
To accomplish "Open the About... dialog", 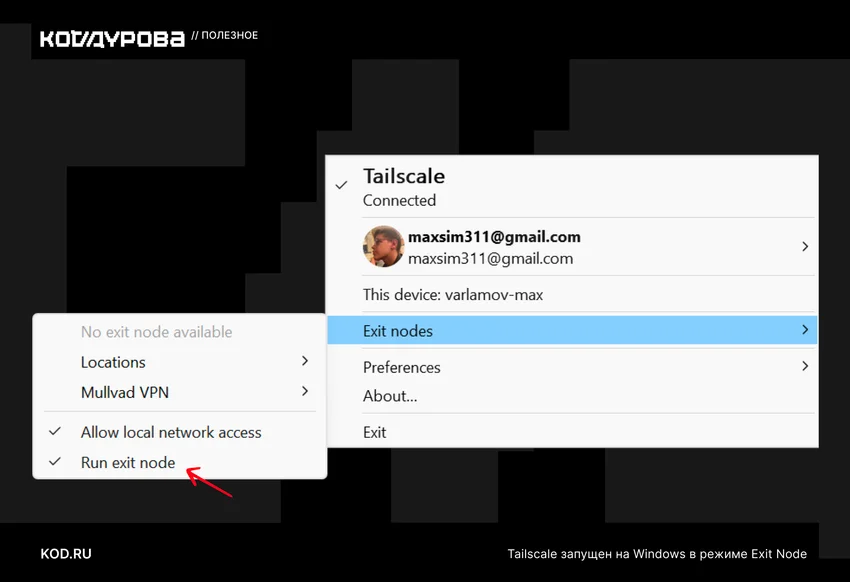I will pyautogui.click(x=572, y=396).
